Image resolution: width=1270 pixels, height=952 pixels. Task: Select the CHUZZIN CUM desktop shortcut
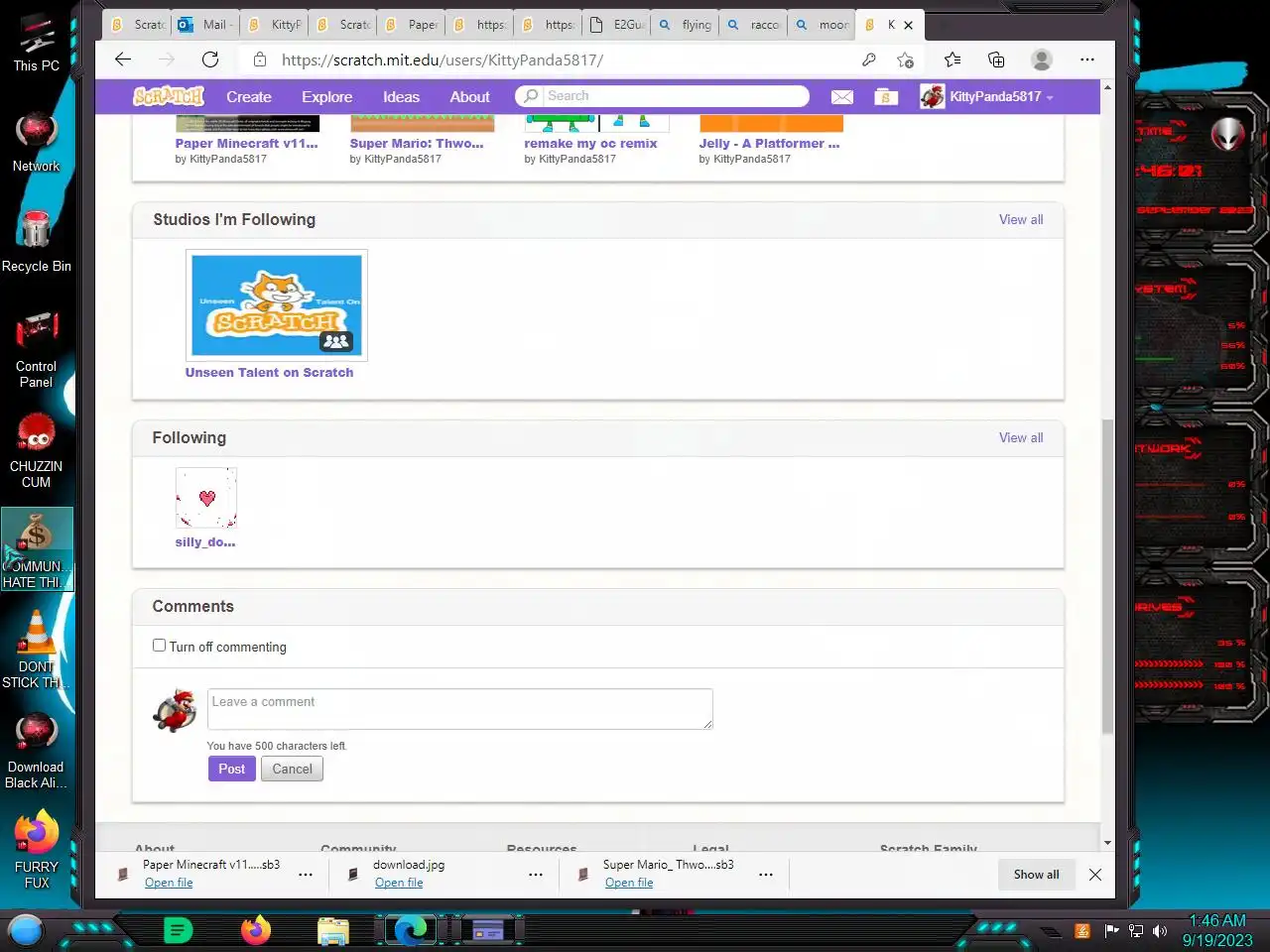point(36,451)
